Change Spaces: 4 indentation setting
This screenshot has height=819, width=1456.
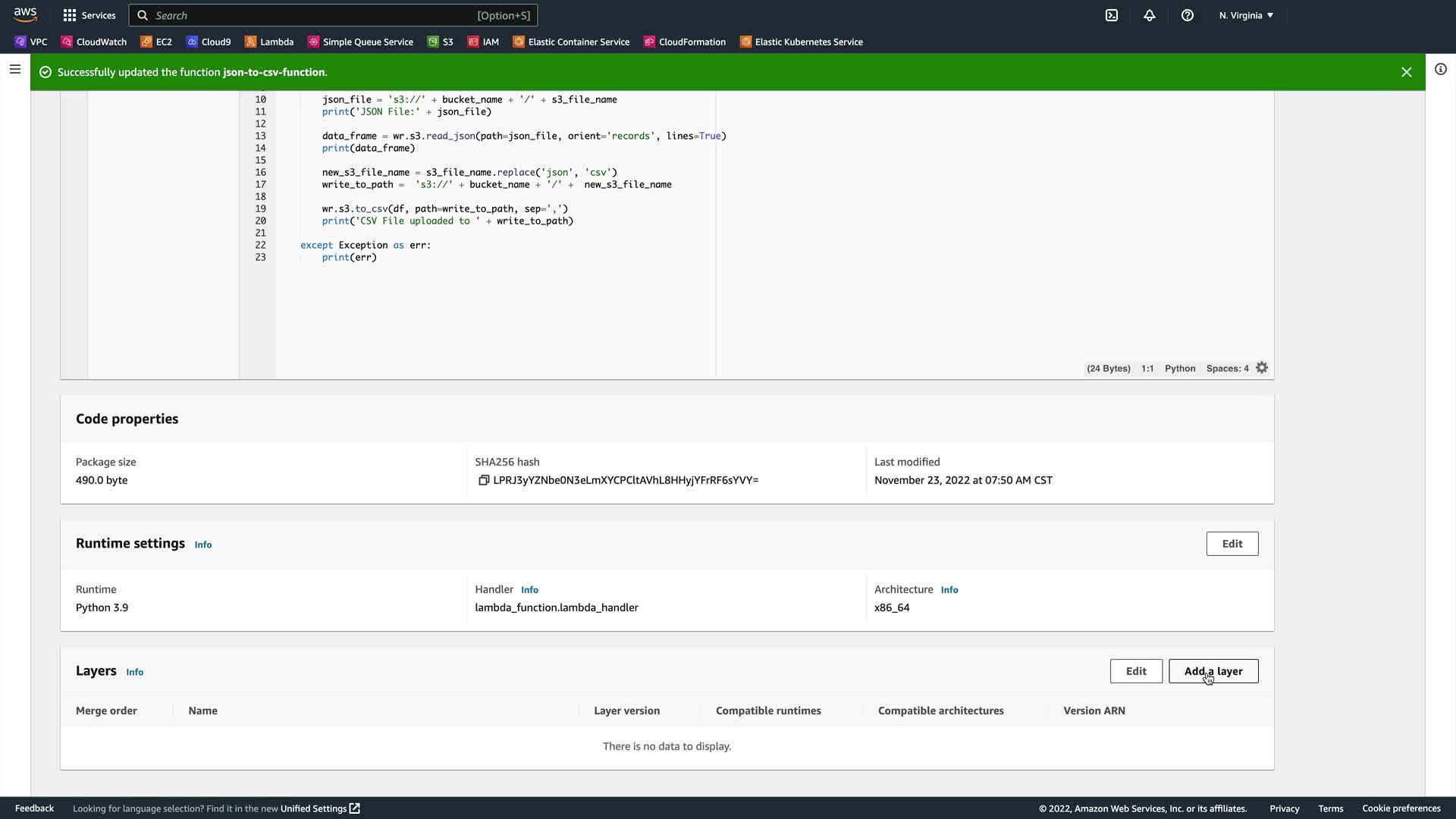(1227, 369)
